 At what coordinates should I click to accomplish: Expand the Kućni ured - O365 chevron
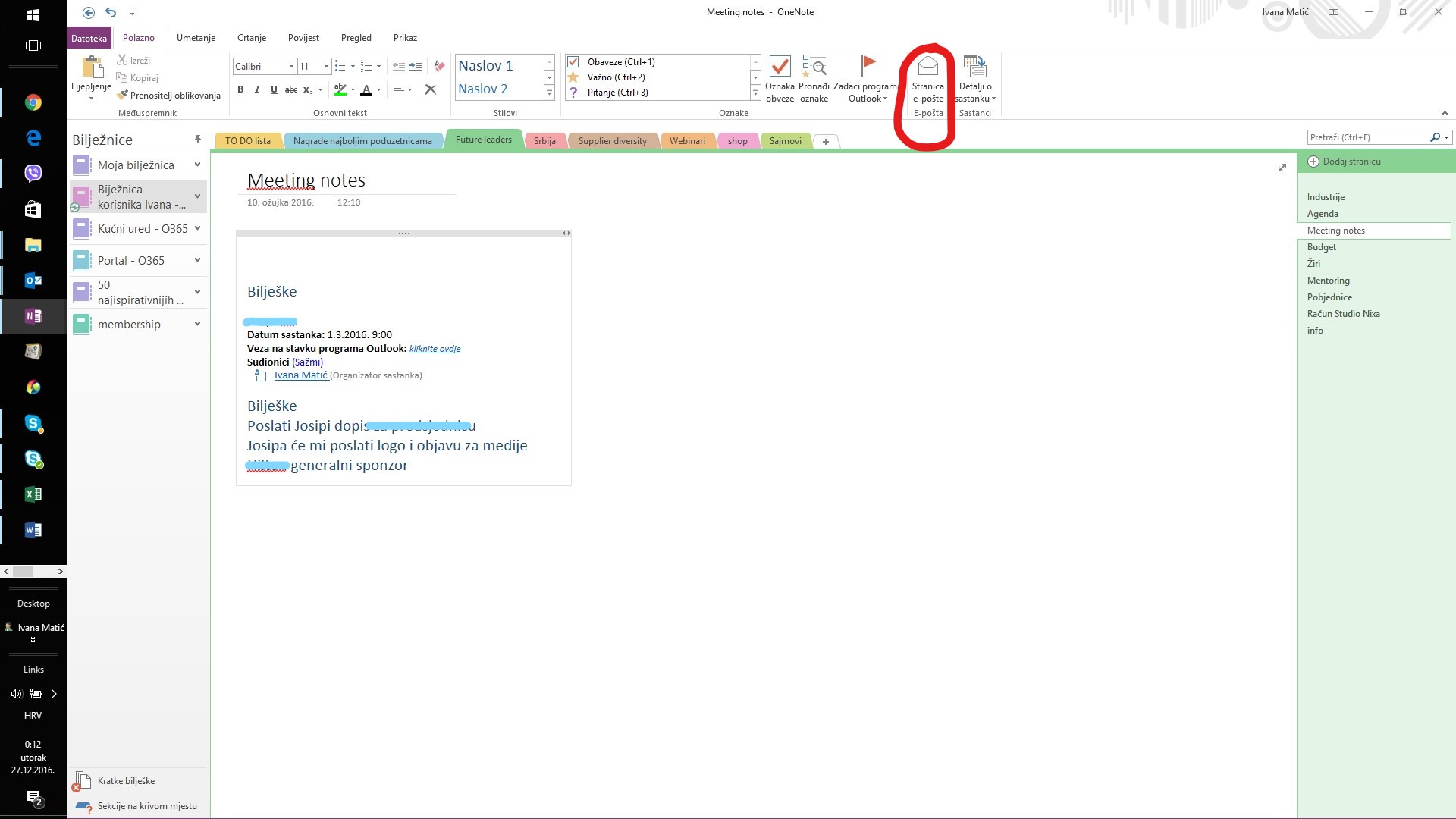[x=197, y=228]
